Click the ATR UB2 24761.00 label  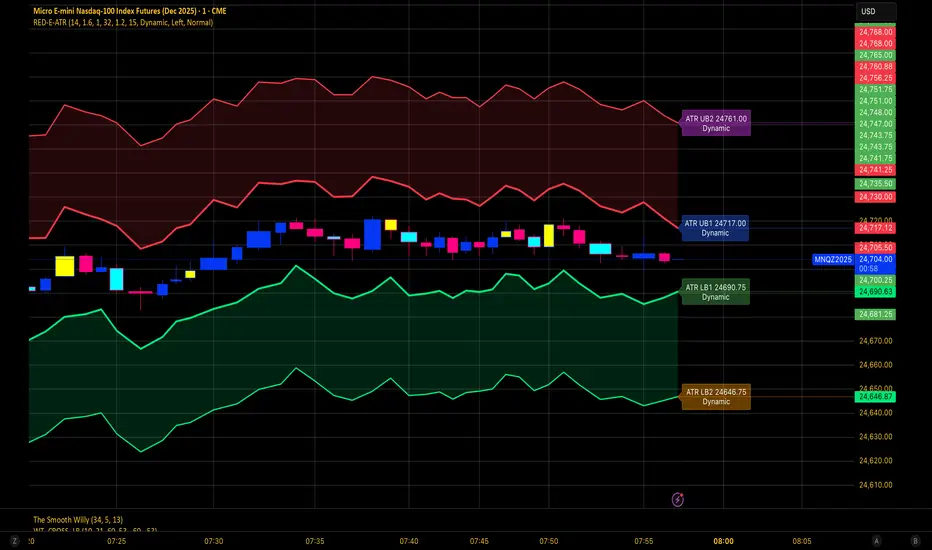pos(716,123)
